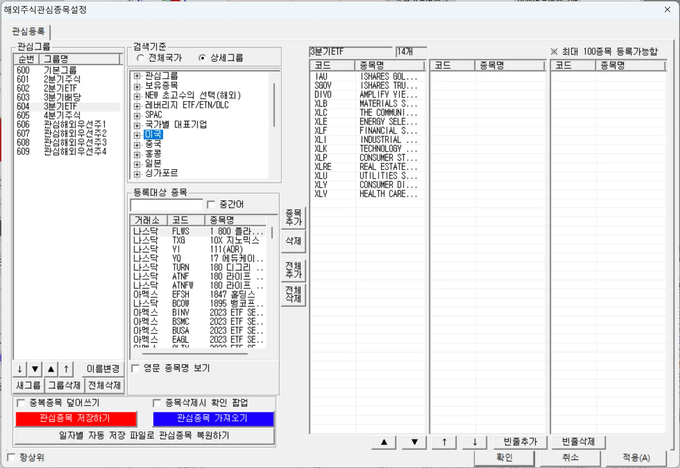Expand SPAC tree node
This screenshot has height=468, width=680.
click(x=137, y=115)
